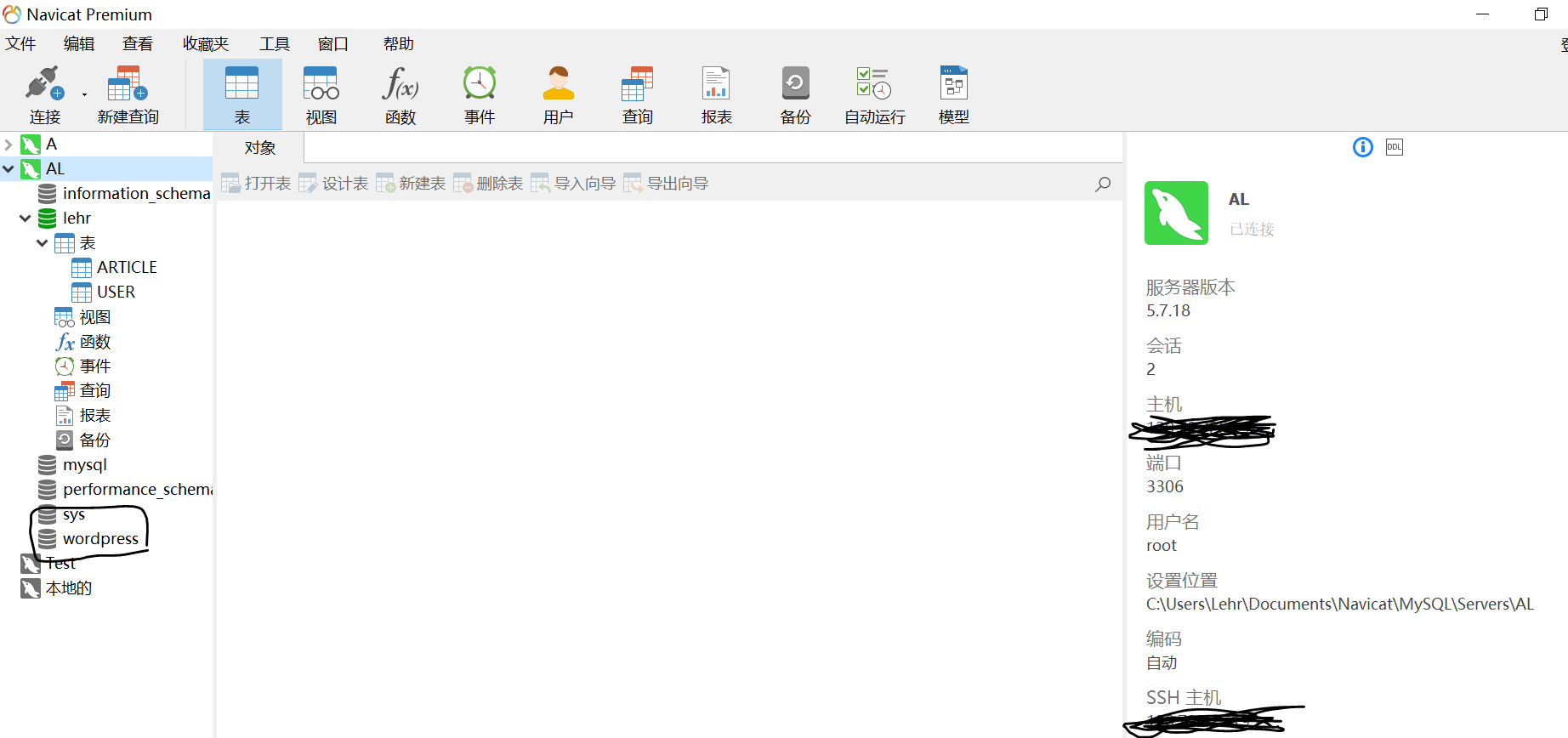Screen dimensions: 1568x738
Task: Click the 导入向导 import wizard button
Action: 573,184
